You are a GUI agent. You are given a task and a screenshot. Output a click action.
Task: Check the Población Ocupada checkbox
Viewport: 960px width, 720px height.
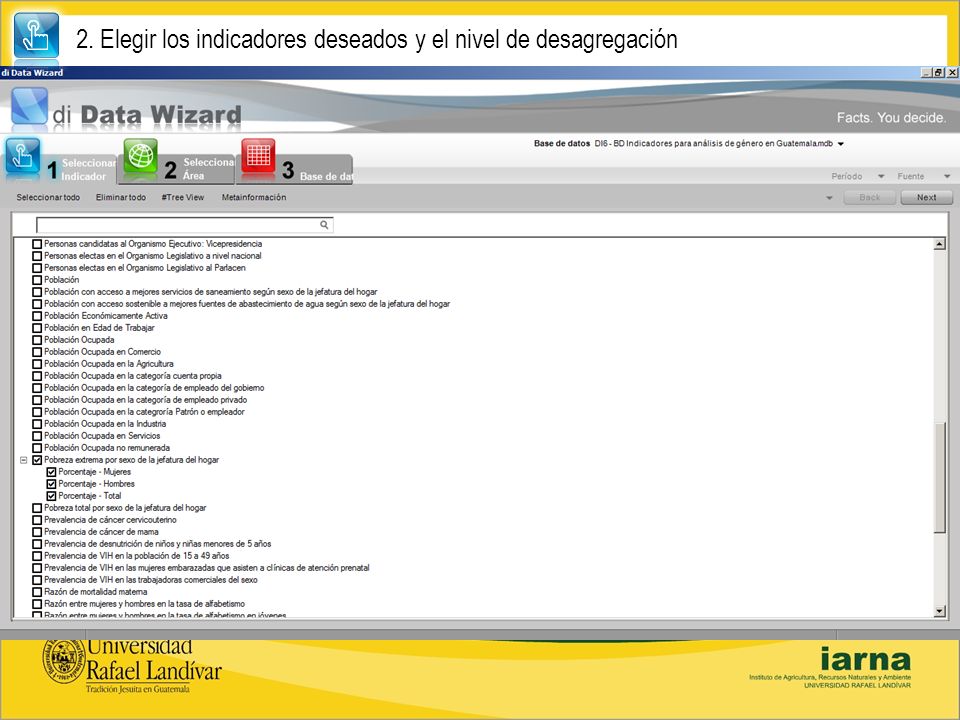(x=37, y=340)
